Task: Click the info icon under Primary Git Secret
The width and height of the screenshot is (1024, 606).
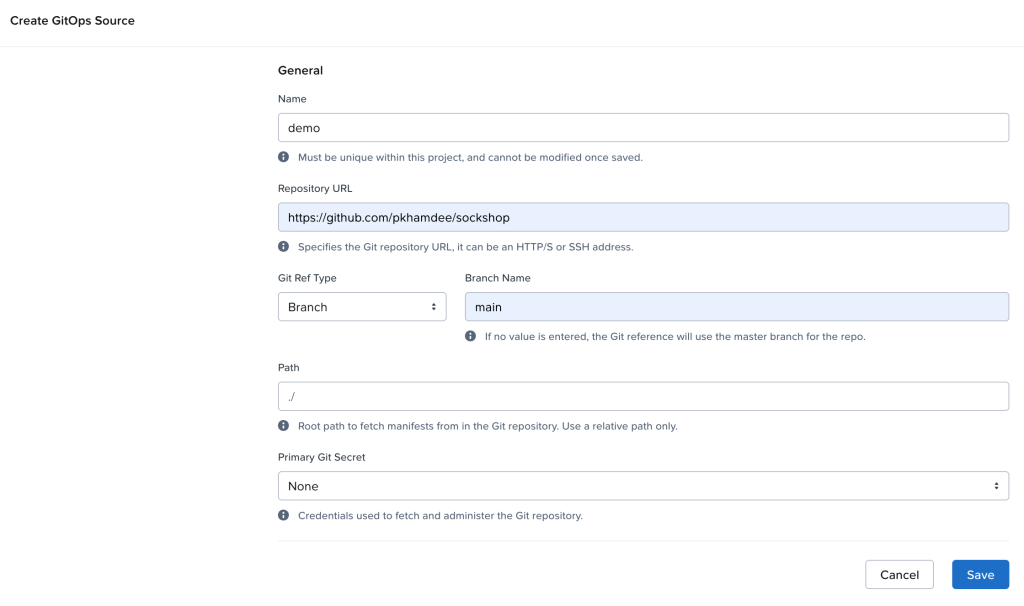Action: click(284, 516)
